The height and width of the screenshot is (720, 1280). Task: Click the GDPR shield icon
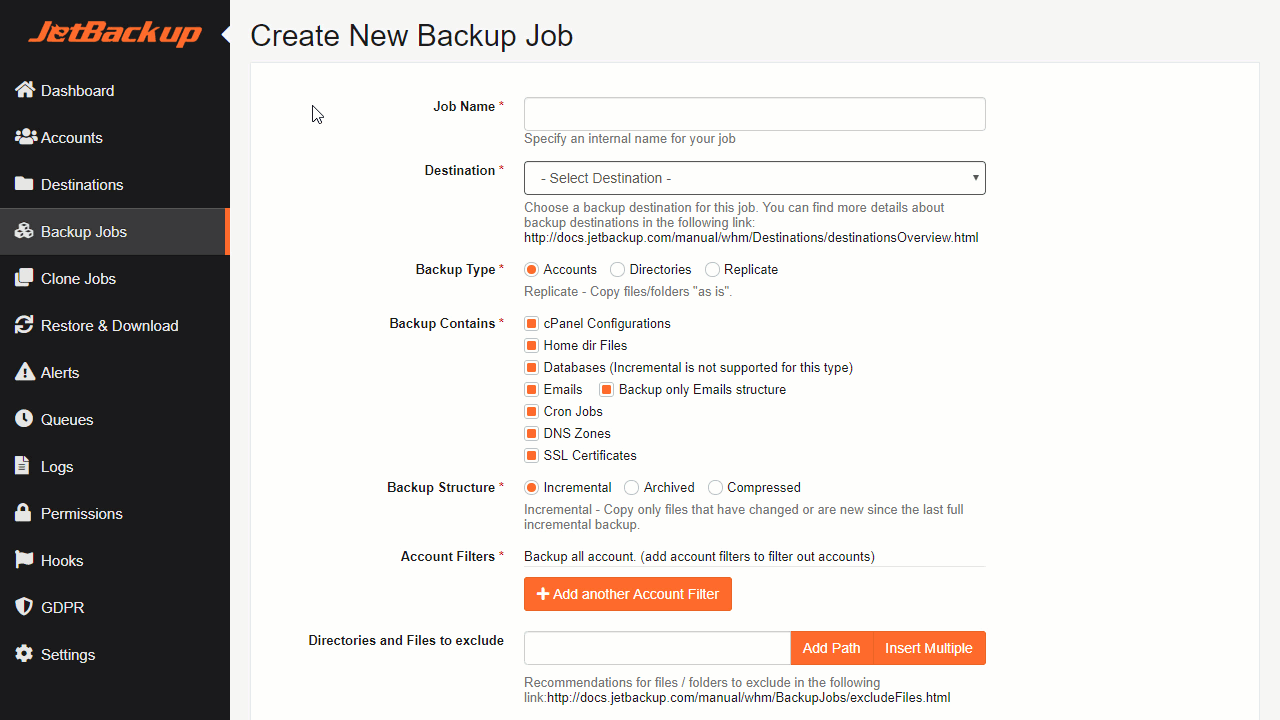pyautogui.click(x=24, y=607)
